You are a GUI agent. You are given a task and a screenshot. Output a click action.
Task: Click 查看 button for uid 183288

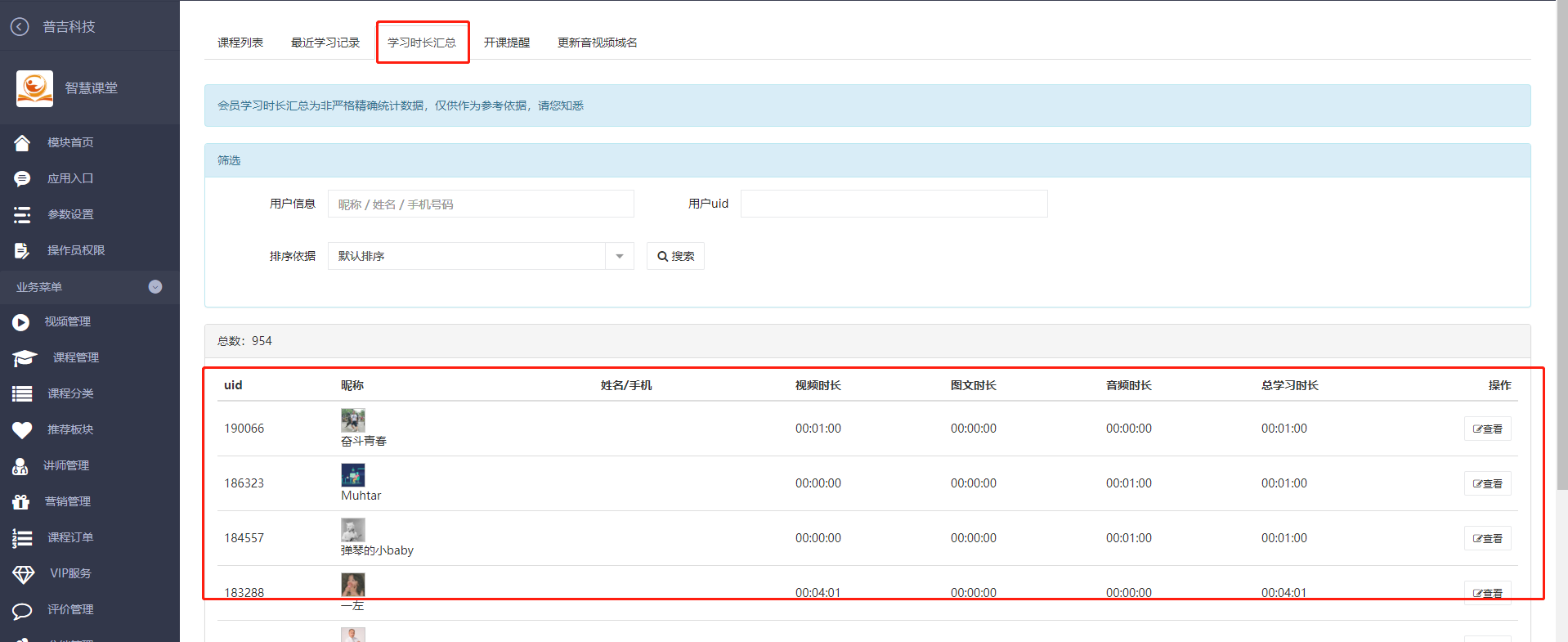1487,593
